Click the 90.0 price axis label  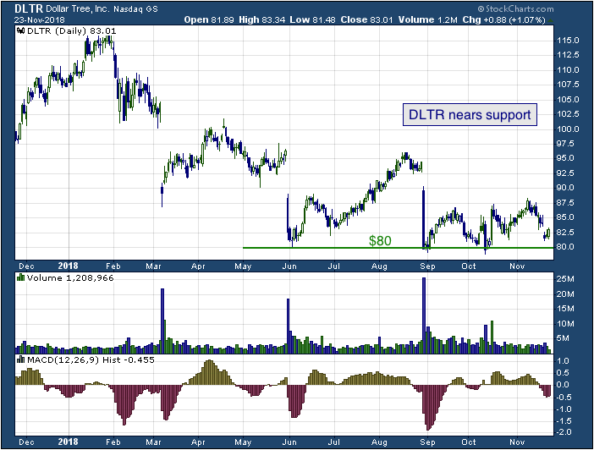click(x=565, y=188)
